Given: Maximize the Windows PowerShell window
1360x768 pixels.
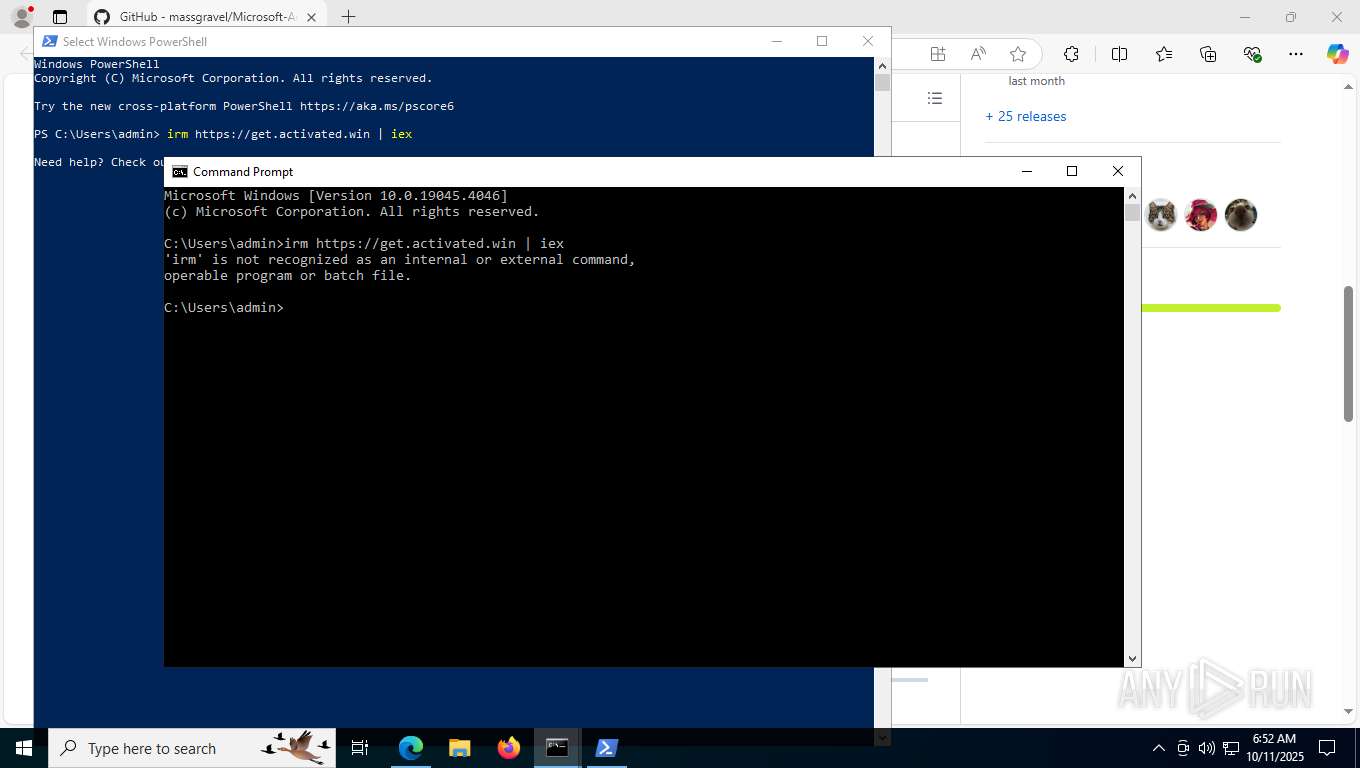Looking at the screenshot, I should [822, 41].
